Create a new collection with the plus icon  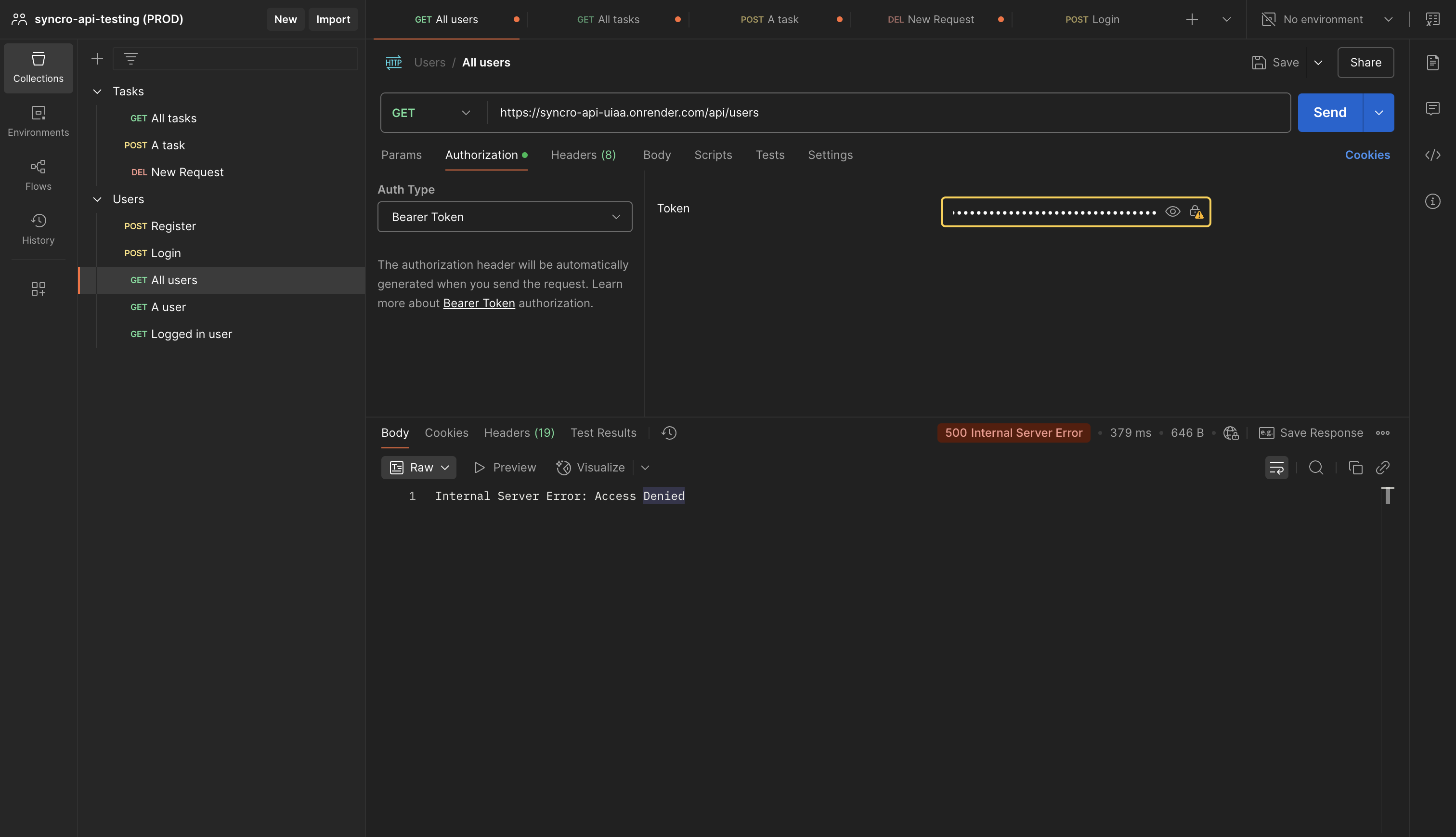click(97, 59)
